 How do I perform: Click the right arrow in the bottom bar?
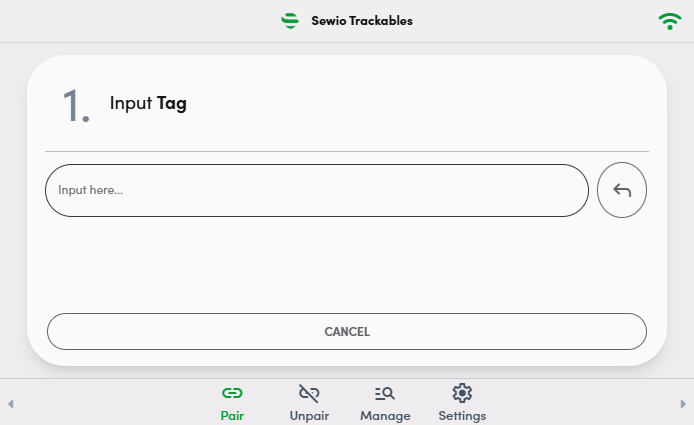click(x=683, y=404)
